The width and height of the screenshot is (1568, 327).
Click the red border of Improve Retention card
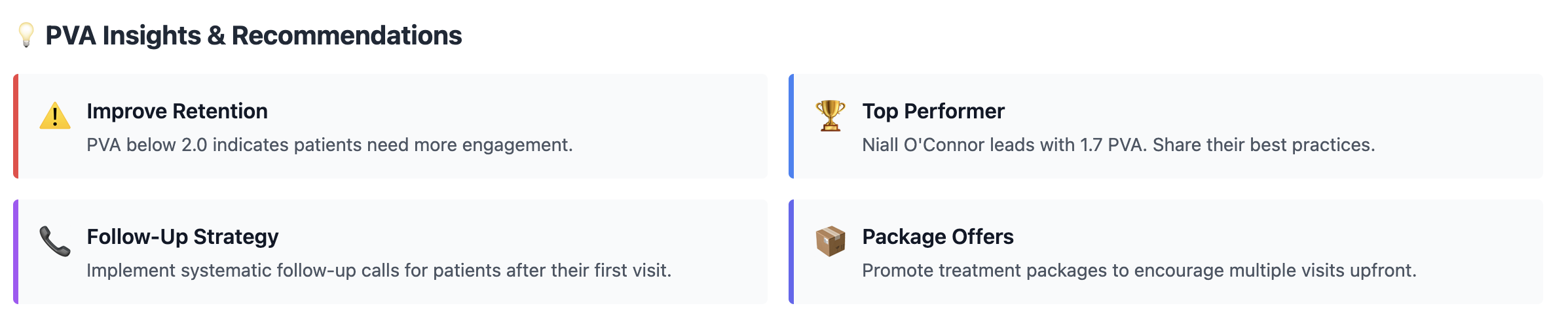point(16,126)
